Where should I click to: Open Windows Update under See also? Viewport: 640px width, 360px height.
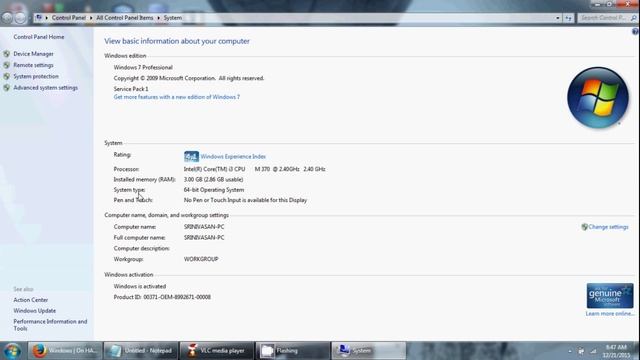point(35,311)
